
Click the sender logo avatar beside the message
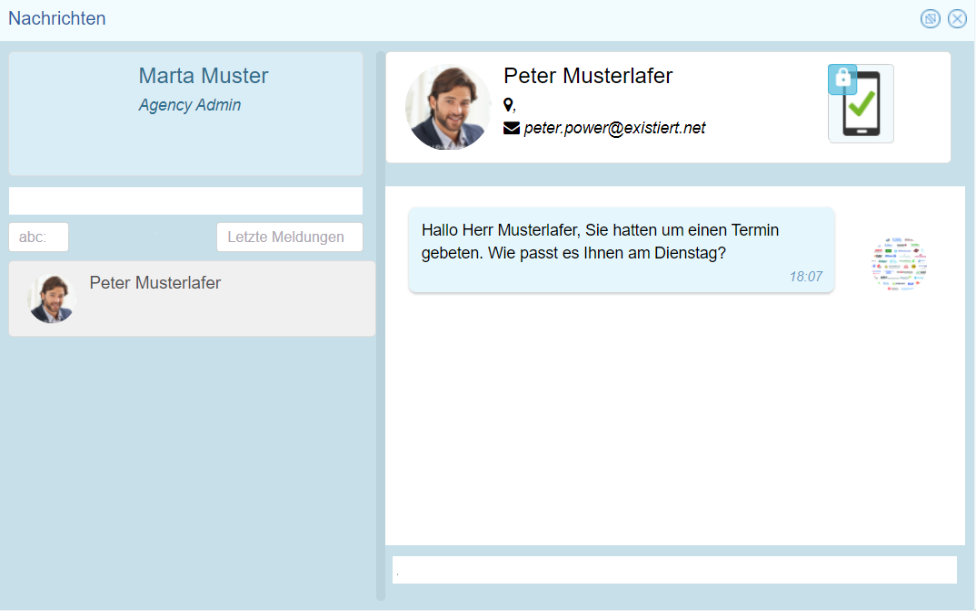(x=899, y=264)
